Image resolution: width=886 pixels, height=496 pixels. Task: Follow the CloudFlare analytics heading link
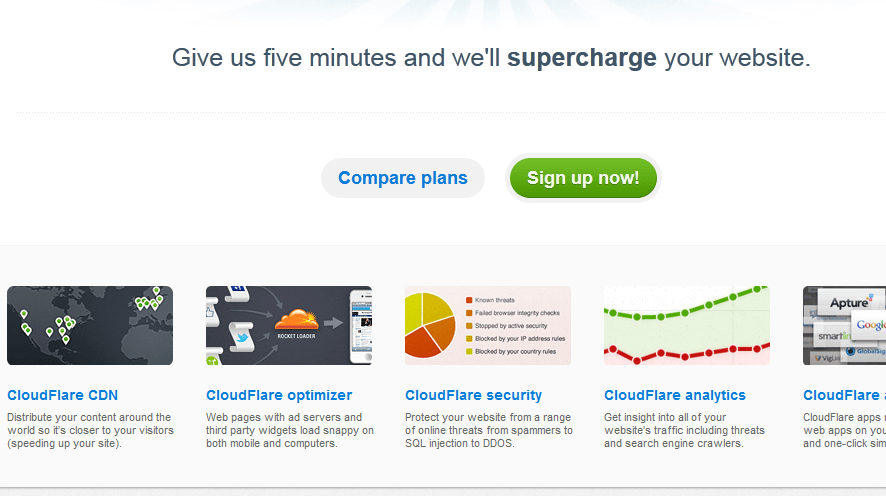tap(675, 395)
